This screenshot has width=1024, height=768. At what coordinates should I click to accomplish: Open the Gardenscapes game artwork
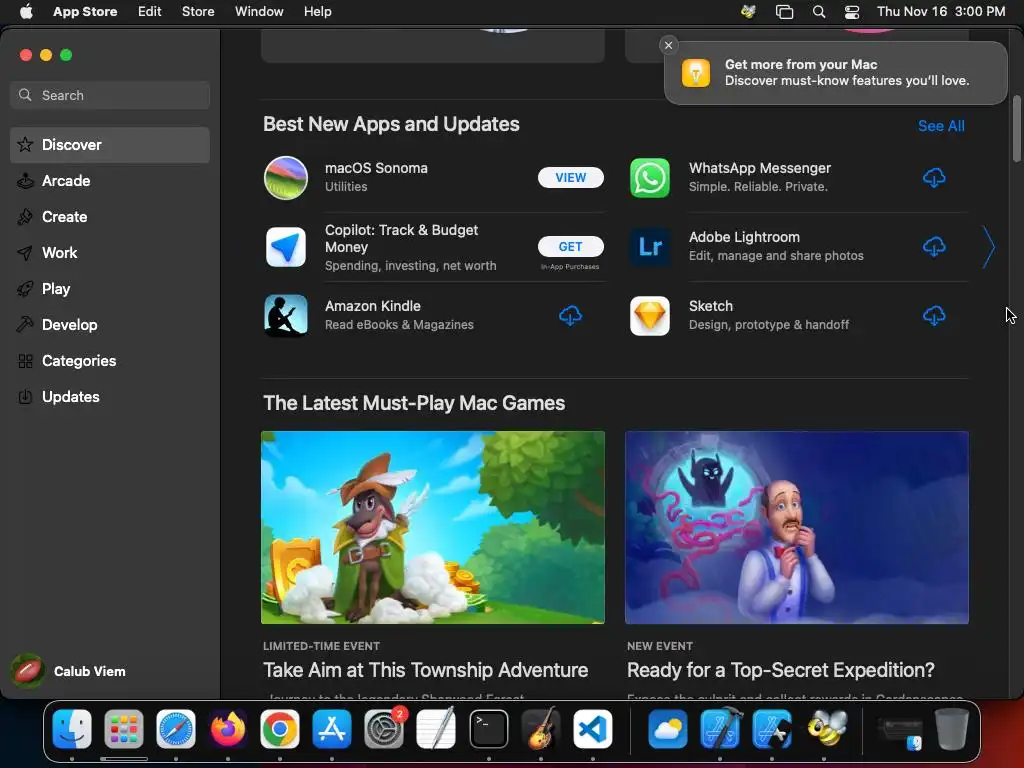click(x=797, y=527)
